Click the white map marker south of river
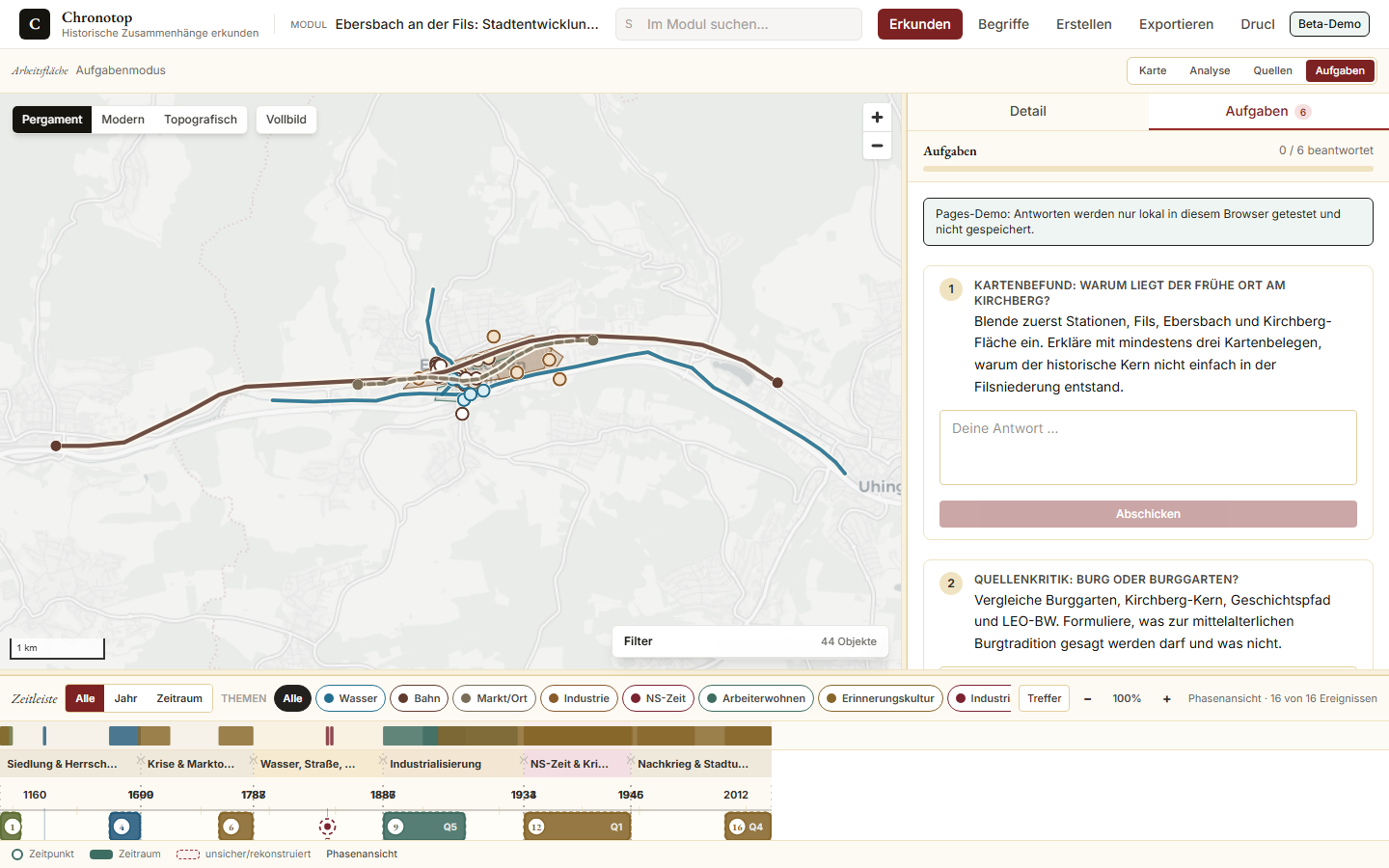The height and width of the screenshot is (868, 1389). 462,414
